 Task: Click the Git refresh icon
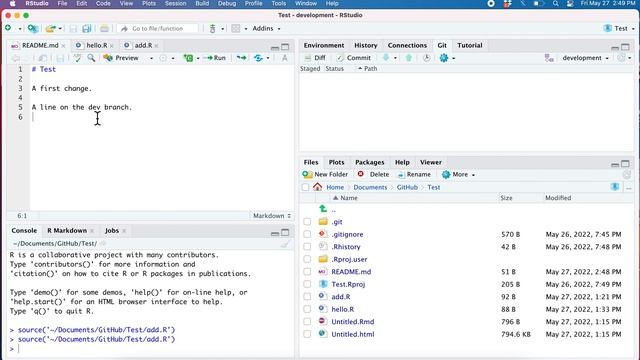[621, 58]
